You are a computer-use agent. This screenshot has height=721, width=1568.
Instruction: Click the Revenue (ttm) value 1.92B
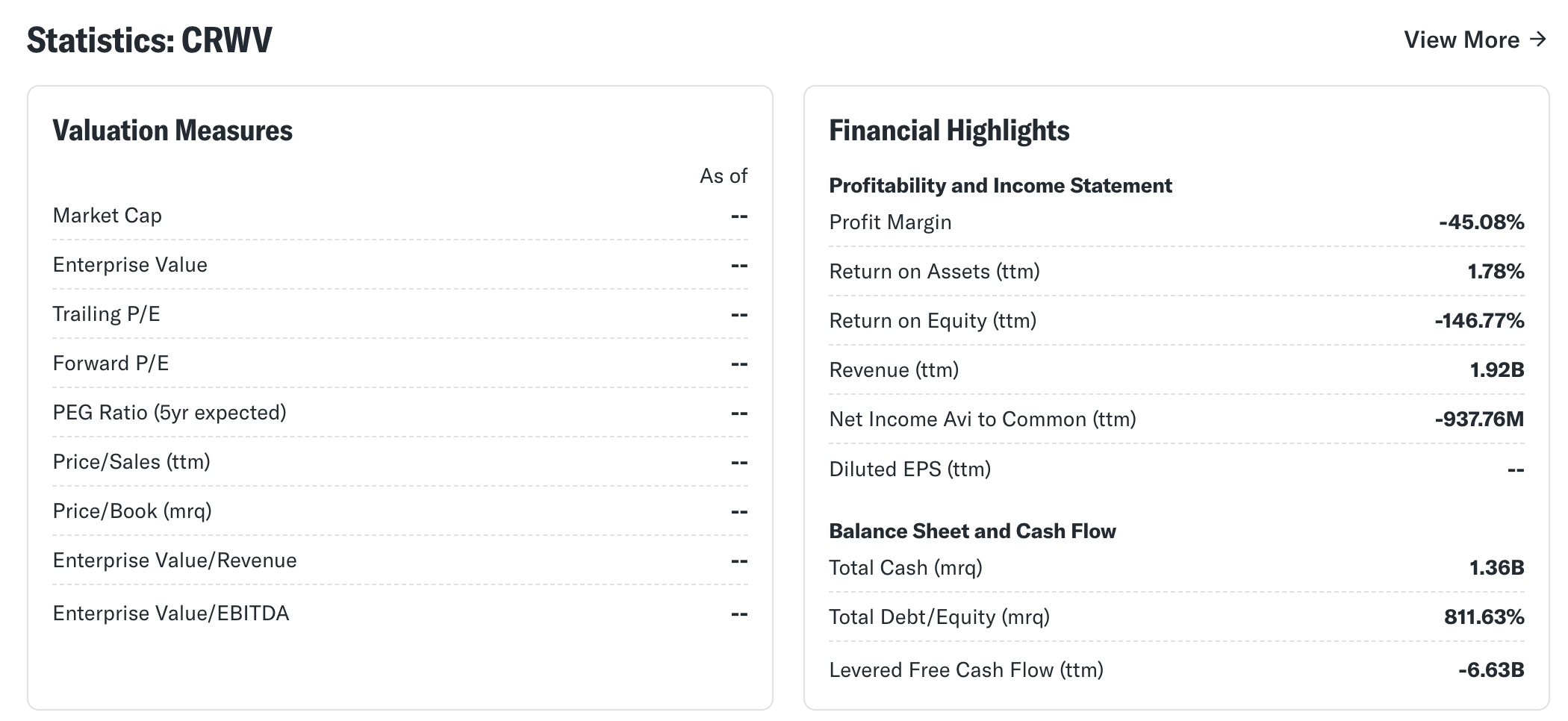(x=1497, y=370)
